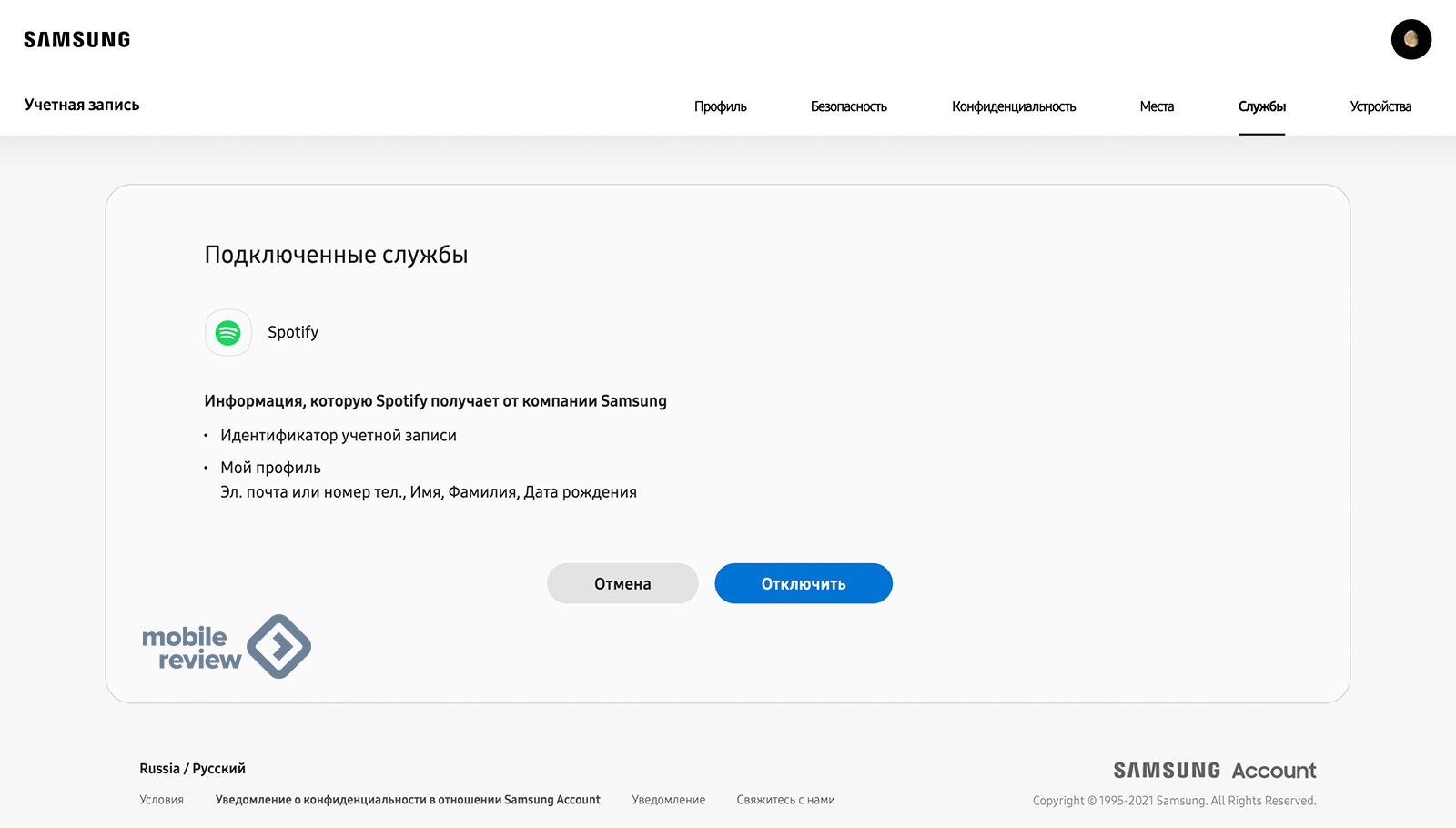Image resolution: width=1456 pixels, height=828 pixels.
Task: Click the Информация, которую Spotify получает heading
Action: [435, 401]
